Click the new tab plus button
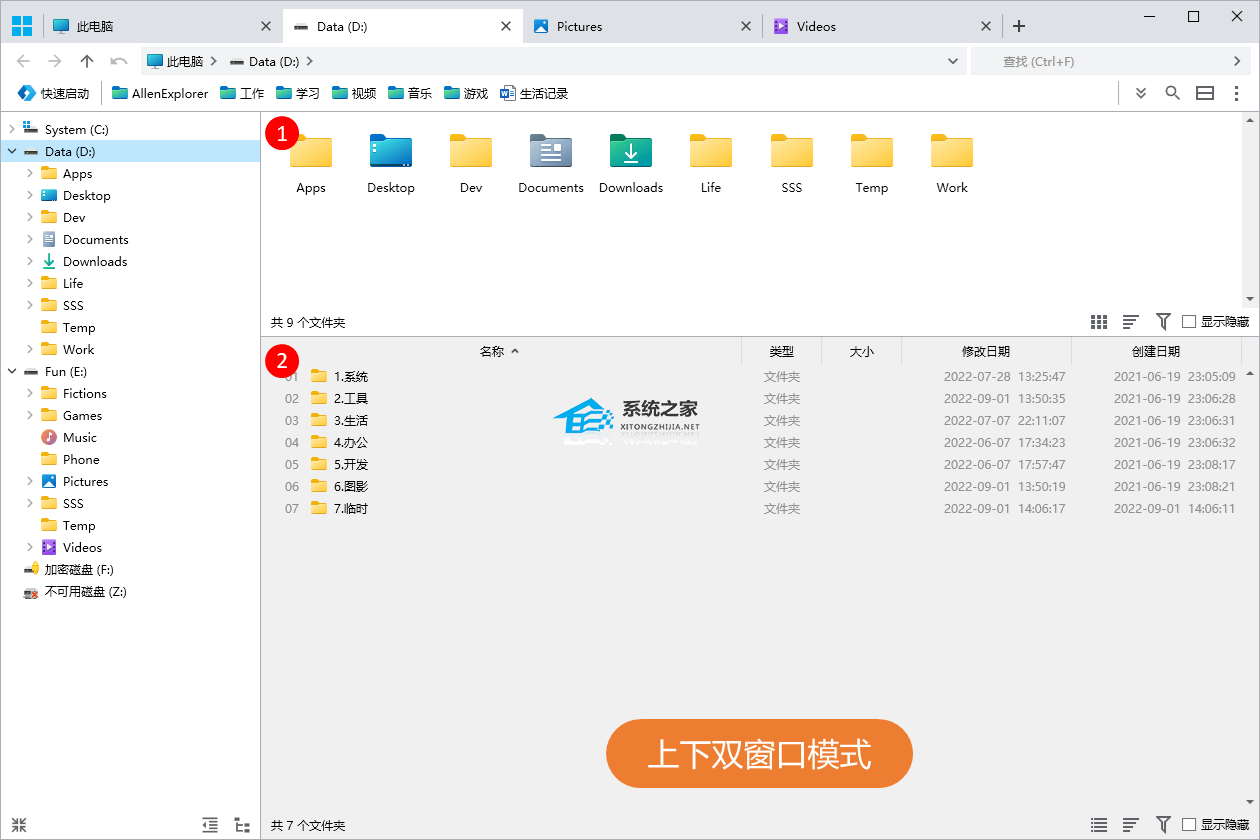This screenshot has width=1260, height=840. pyautogui.click(x=1019, y=26)
